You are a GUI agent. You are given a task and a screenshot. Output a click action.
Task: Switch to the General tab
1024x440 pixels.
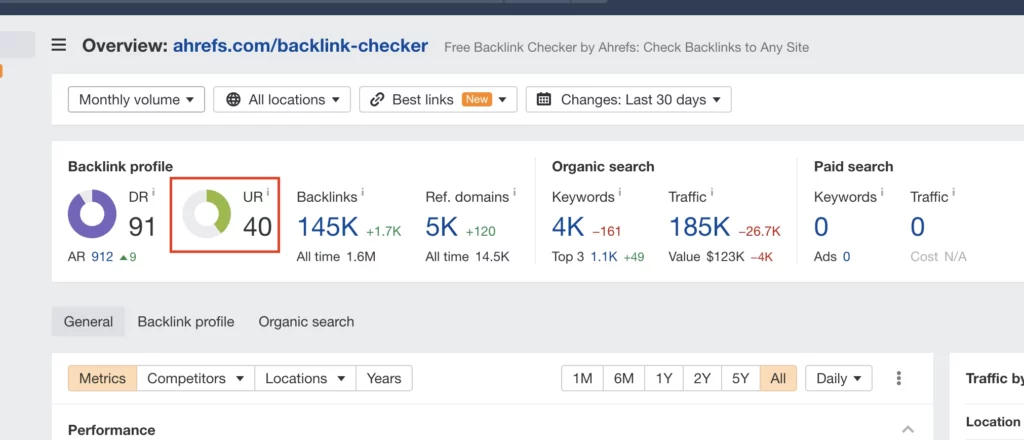pyautogui.click(x=88, y=322)
